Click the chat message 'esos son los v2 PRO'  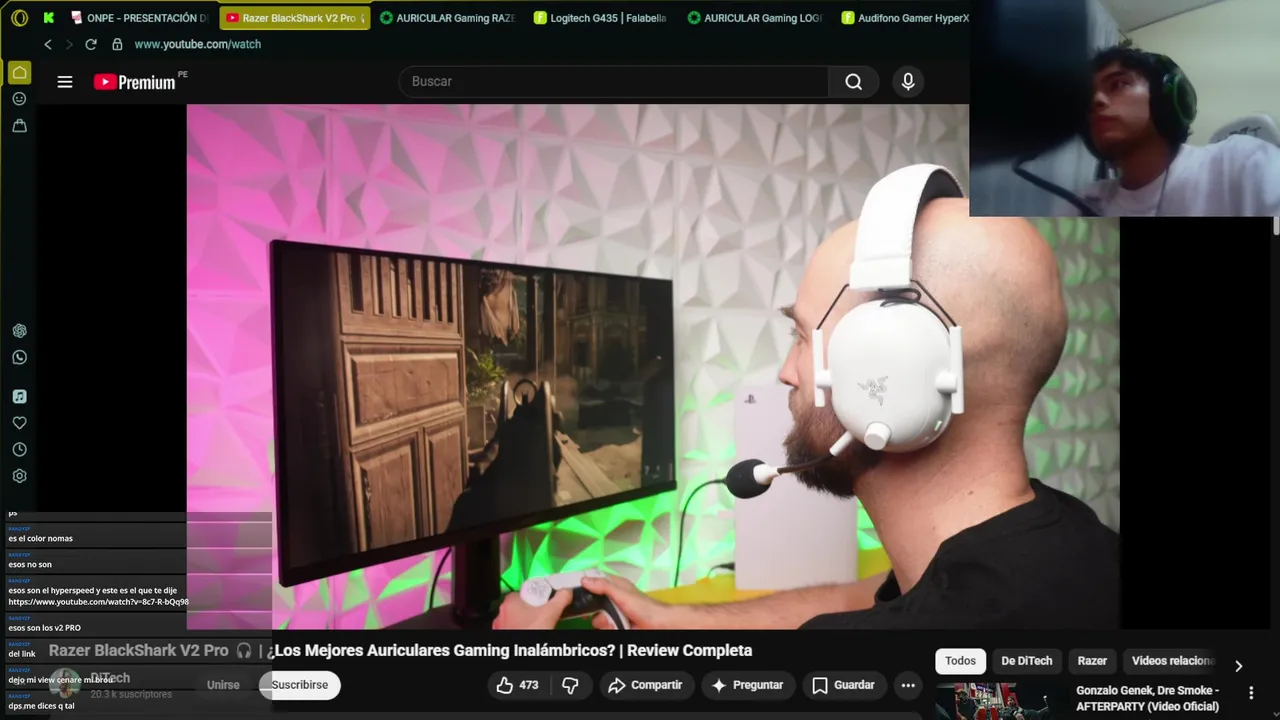point(44,628)
